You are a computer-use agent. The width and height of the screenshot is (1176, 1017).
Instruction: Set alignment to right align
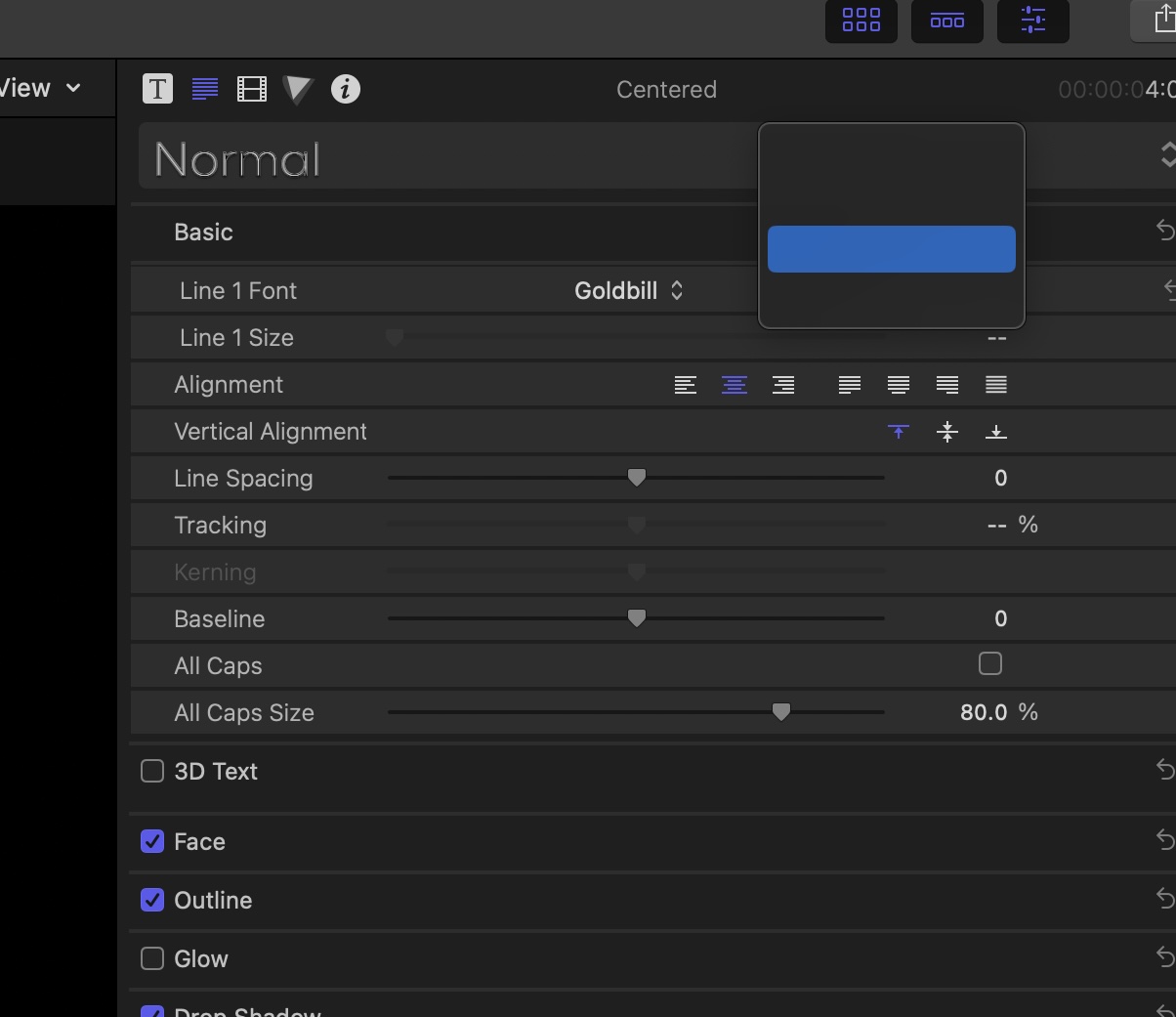tap(783, 385)
